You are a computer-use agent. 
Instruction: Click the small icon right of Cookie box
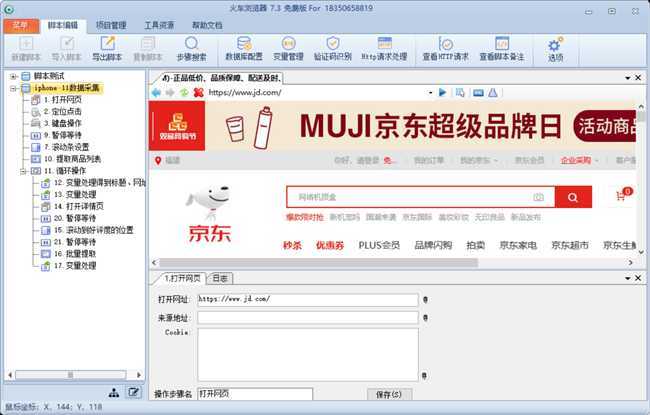pyautogui.click(x=424, y=375)
